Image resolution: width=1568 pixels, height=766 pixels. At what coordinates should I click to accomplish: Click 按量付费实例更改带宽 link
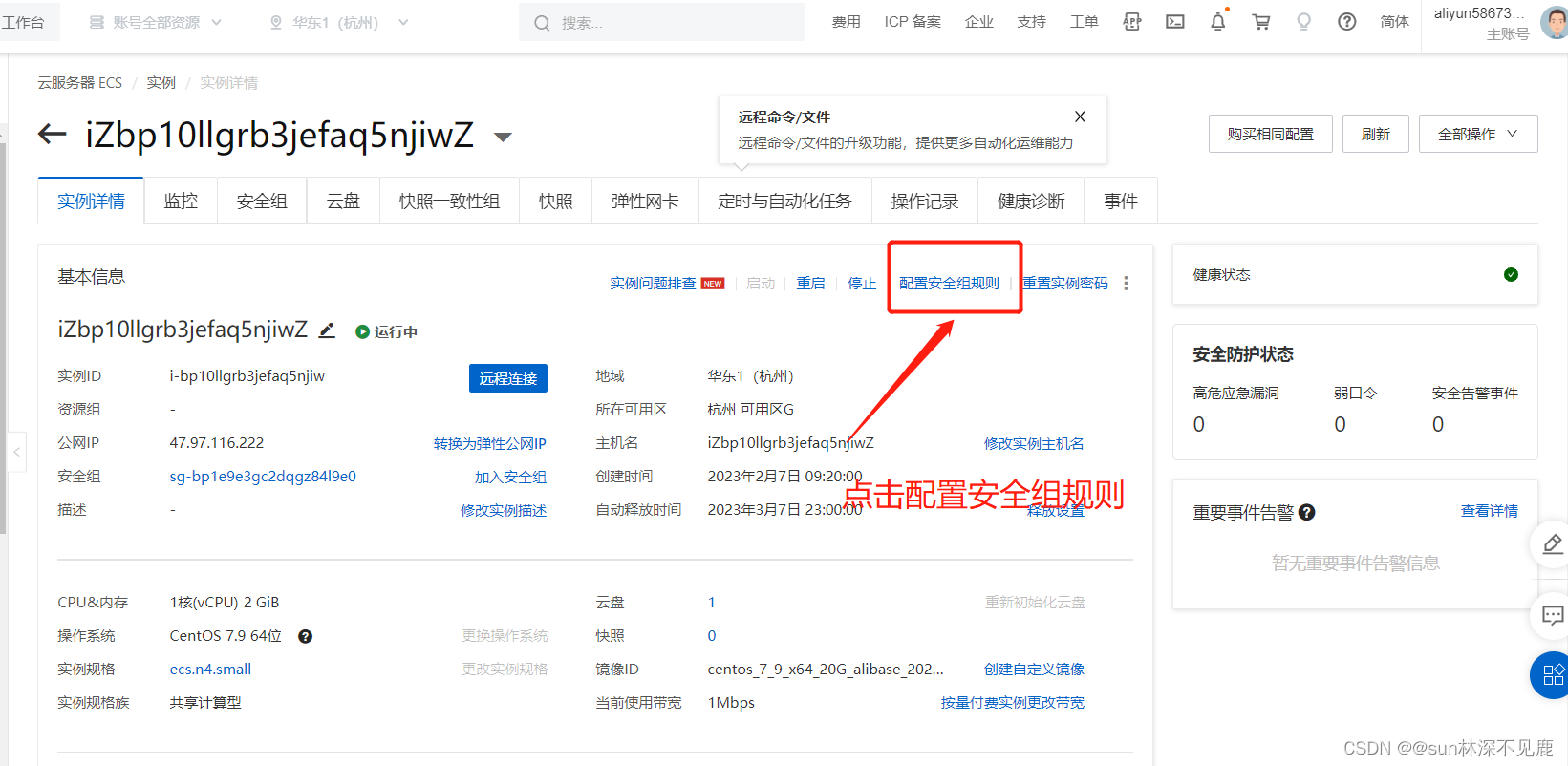(1013, 703)
